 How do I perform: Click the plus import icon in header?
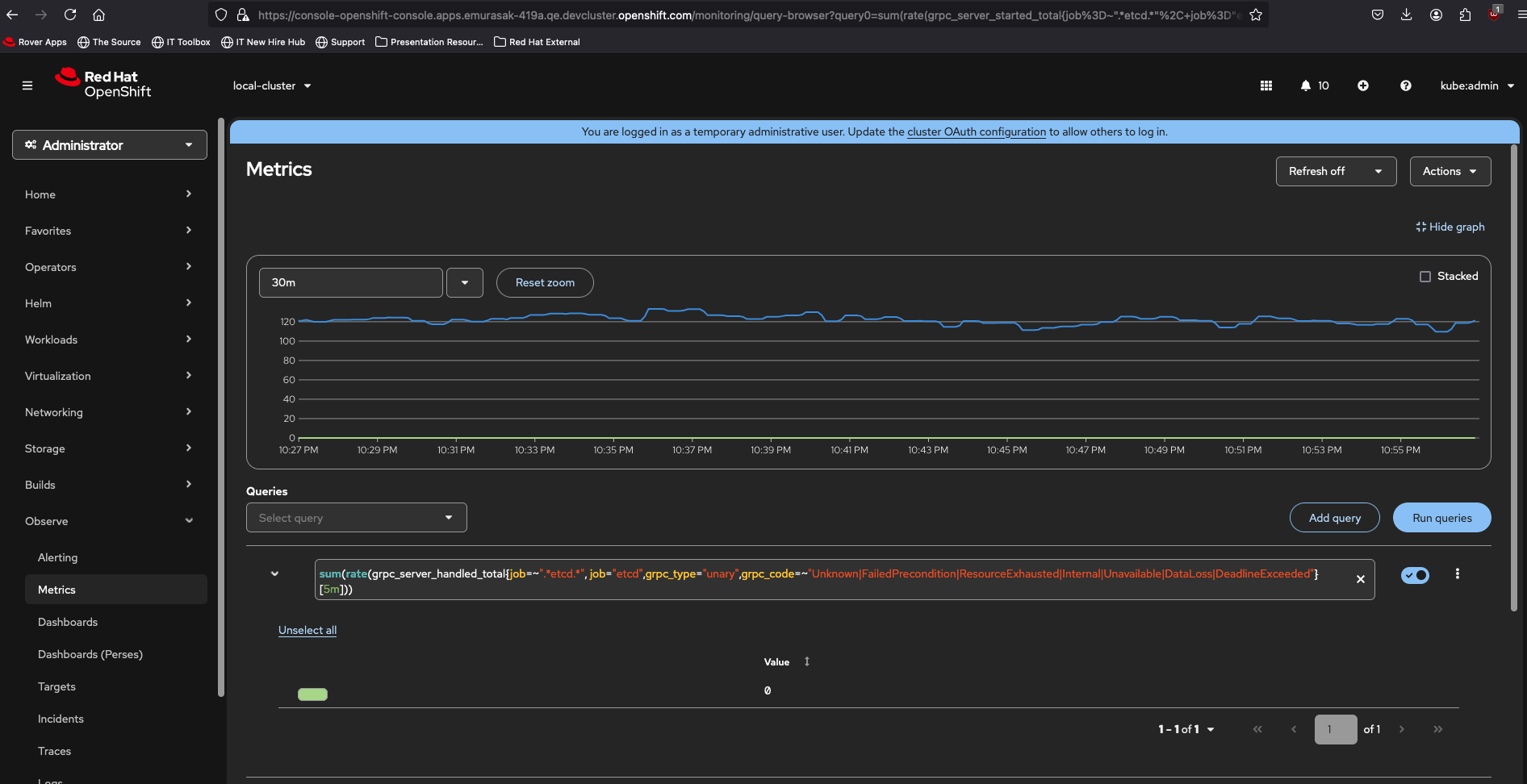click(x=1362, y=85)
